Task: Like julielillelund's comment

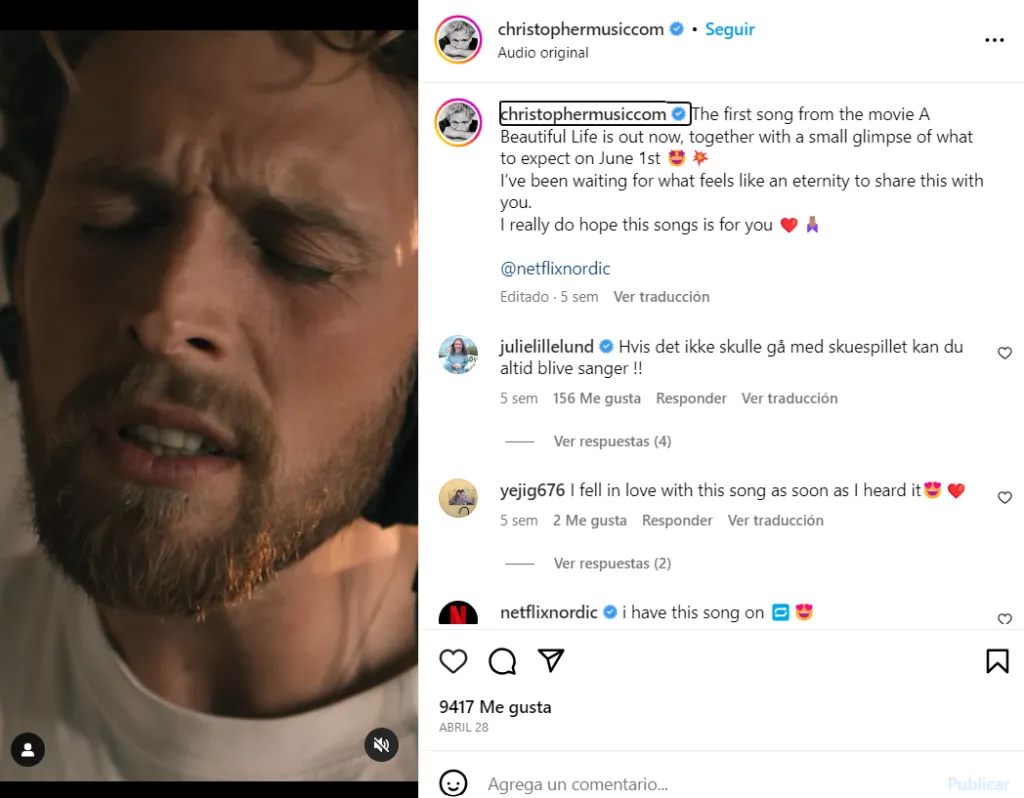Action: 1005,353
